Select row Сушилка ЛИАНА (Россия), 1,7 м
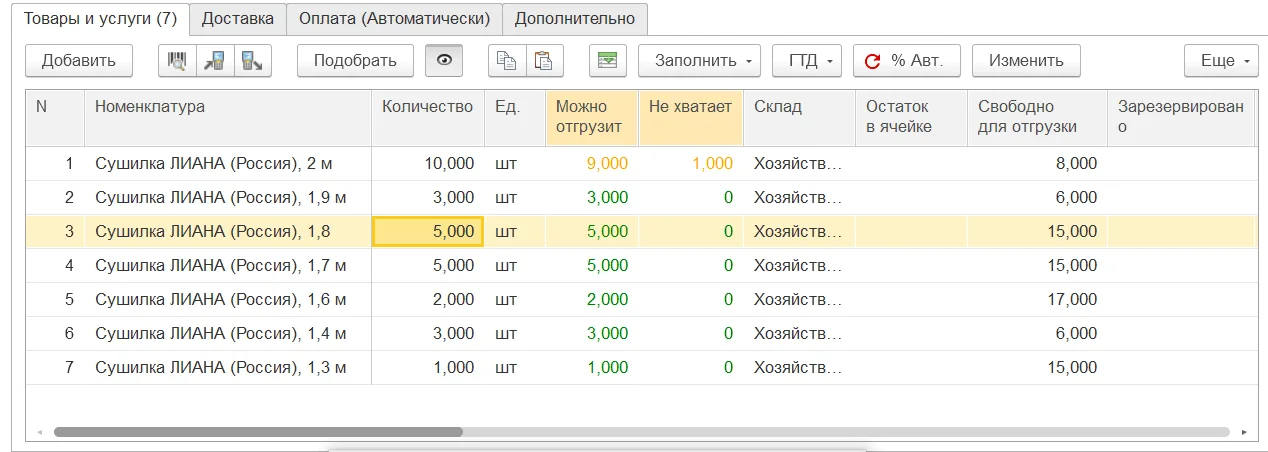The width and height of the screenshot is (1268, 452). point(640,265)
